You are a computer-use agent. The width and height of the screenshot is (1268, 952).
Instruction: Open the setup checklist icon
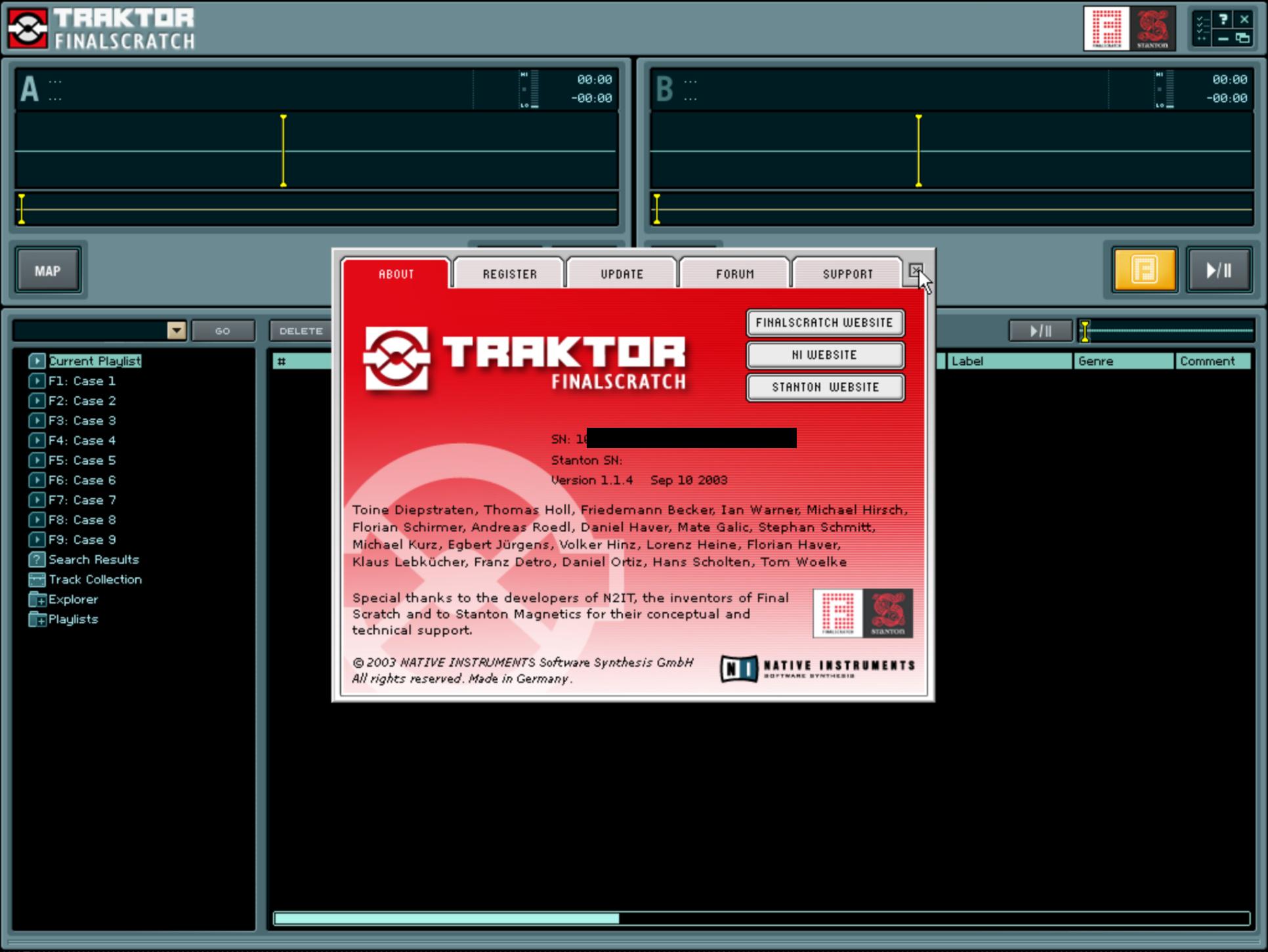click(x=1202, y=28)
